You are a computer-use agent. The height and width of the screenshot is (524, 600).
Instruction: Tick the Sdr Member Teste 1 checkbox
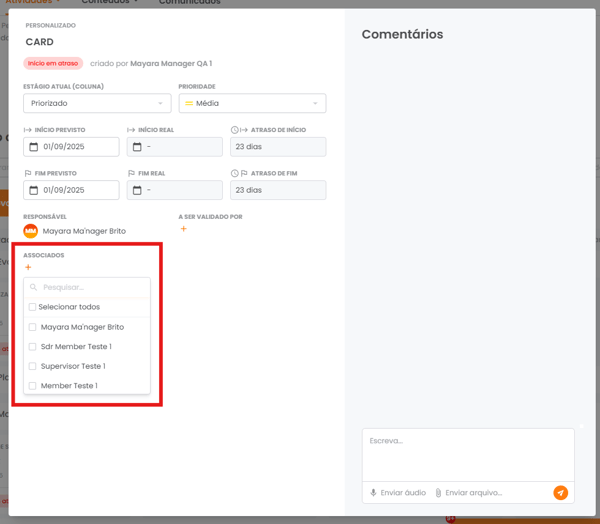(x=33, y=347)
